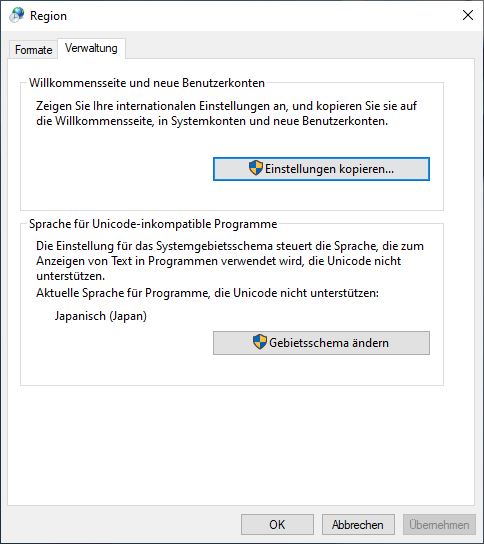Switch to the Formate tab
This screenshot has width=484, height=544.
33,50
